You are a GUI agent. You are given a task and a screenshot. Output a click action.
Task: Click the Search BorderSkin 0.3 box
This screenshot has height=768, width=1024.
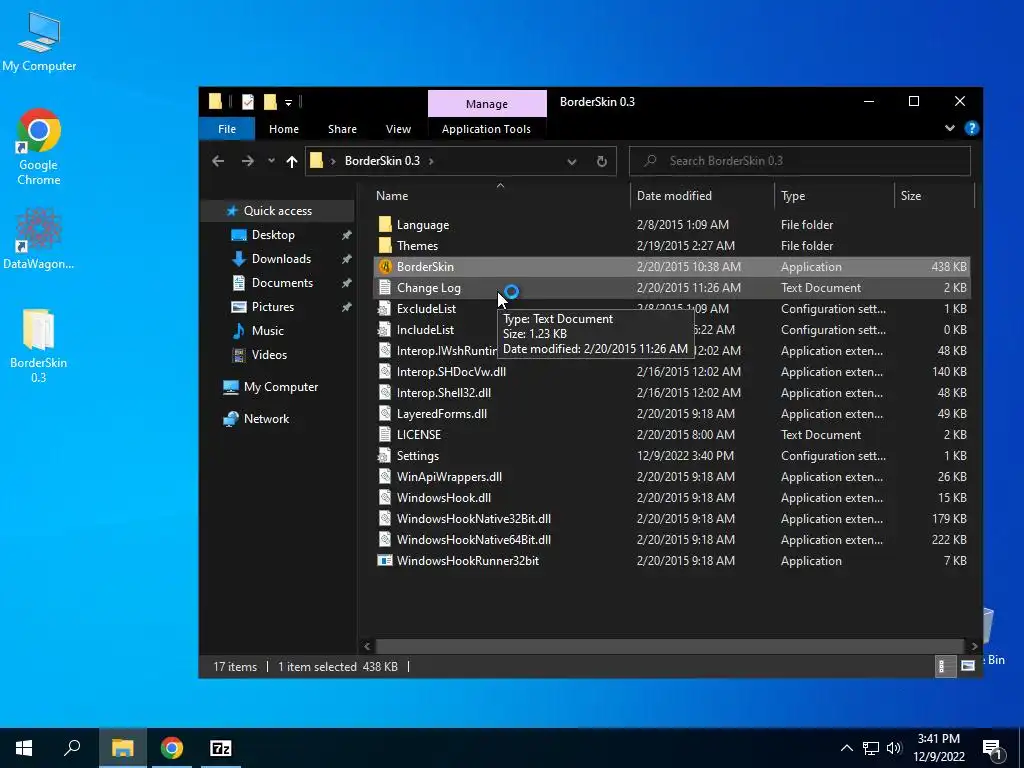[x=799, y=161]
